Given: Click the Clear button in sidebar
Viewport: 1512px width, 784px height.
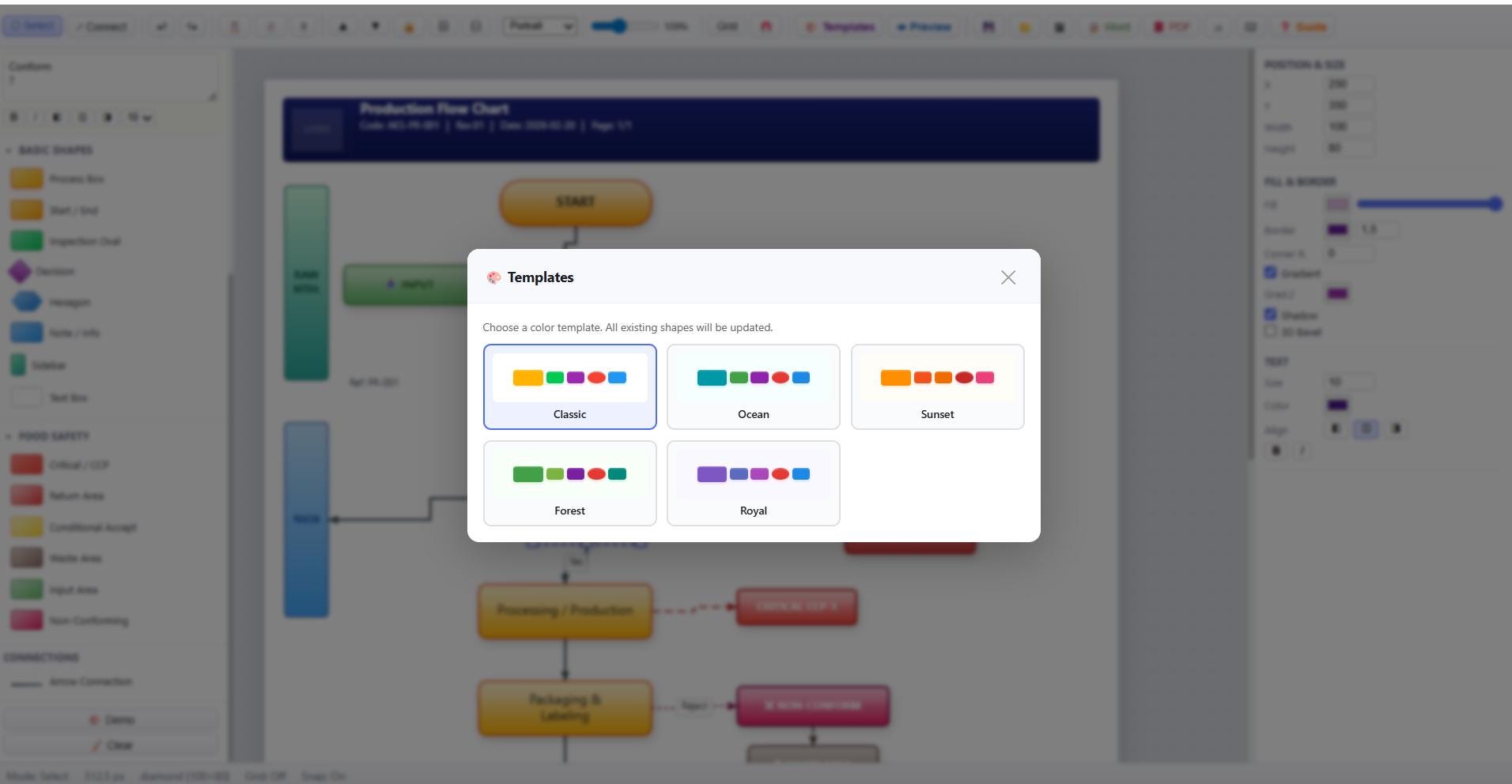Looking at the screenshot, I should [111, 745].
